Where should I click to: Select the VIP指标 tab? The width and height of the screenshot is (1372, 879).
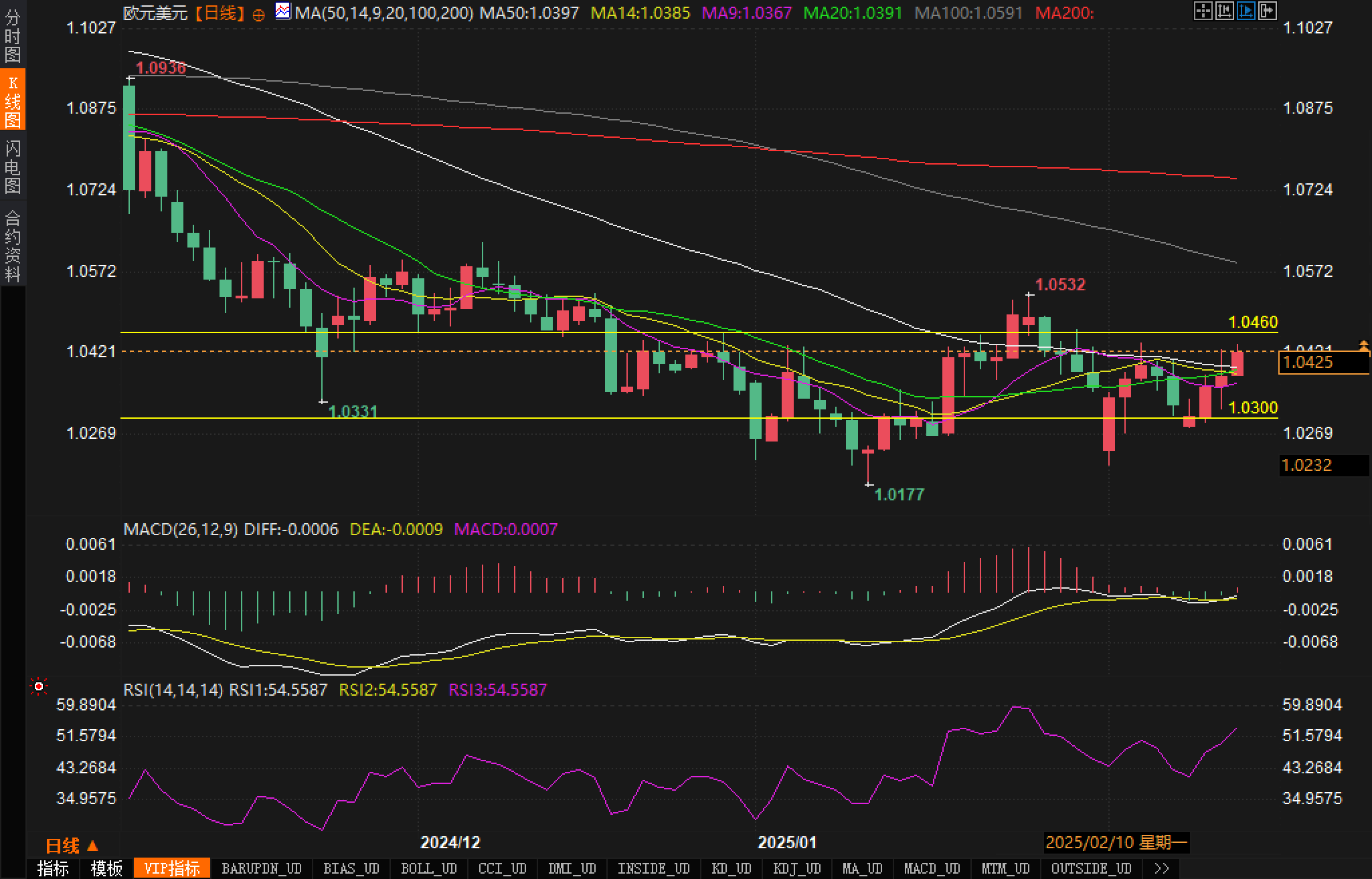point(172,868)
